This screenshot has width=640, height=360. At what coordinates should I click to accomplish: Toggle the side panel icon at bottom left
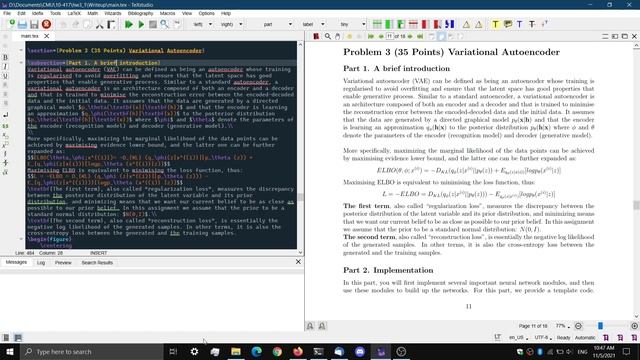coord(6,338)
